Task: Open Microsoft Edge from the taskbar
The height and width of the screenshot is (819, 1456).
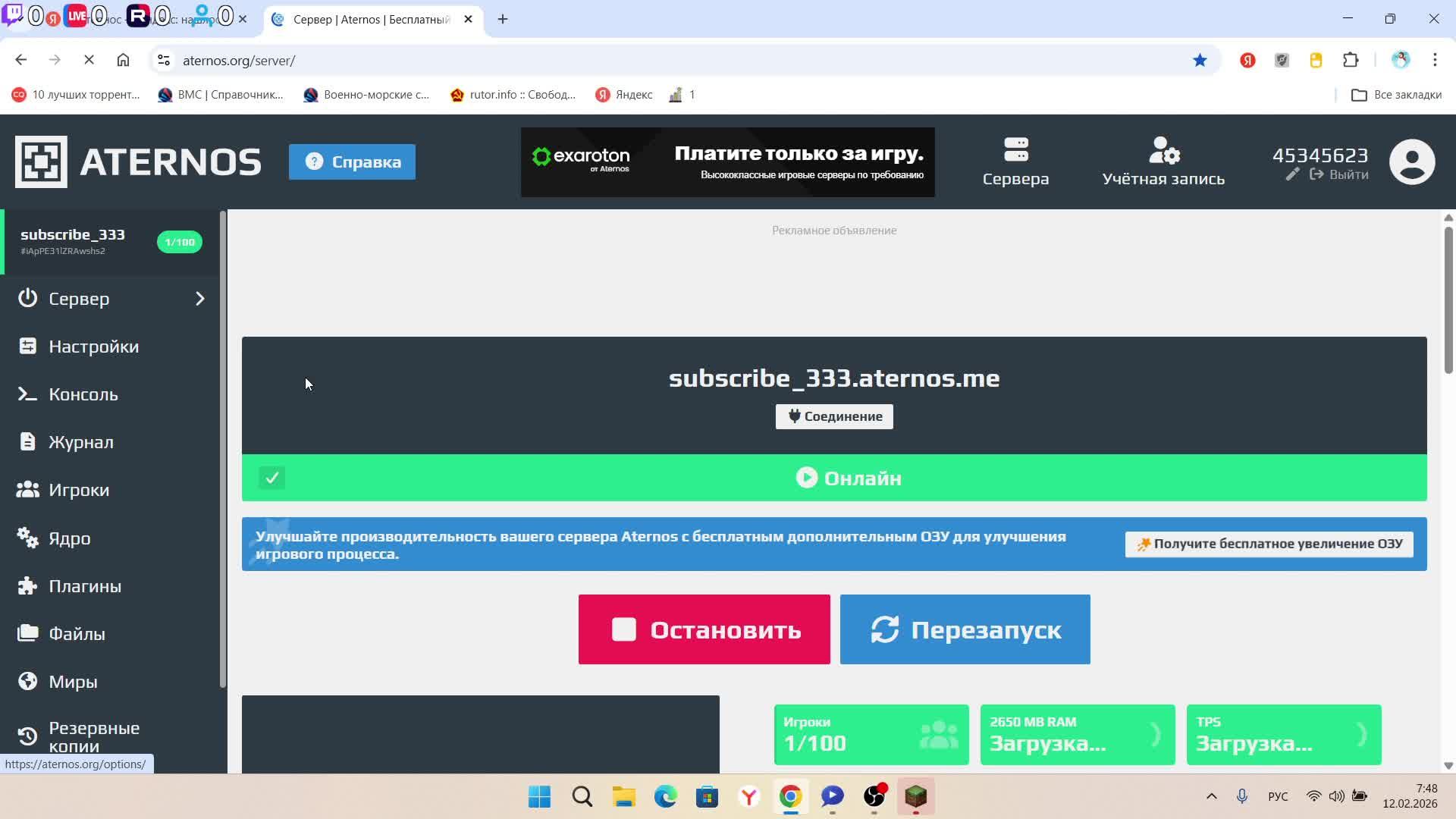Action: coord(665,797)
